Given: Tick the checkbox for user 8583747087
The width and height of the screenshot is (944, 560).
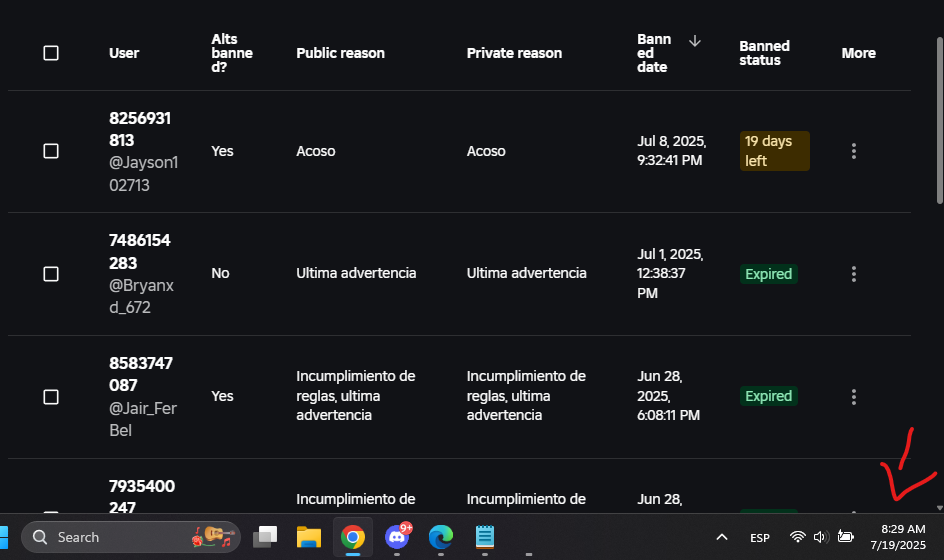Looking at the screenshot, I should (x=51, y=396).
